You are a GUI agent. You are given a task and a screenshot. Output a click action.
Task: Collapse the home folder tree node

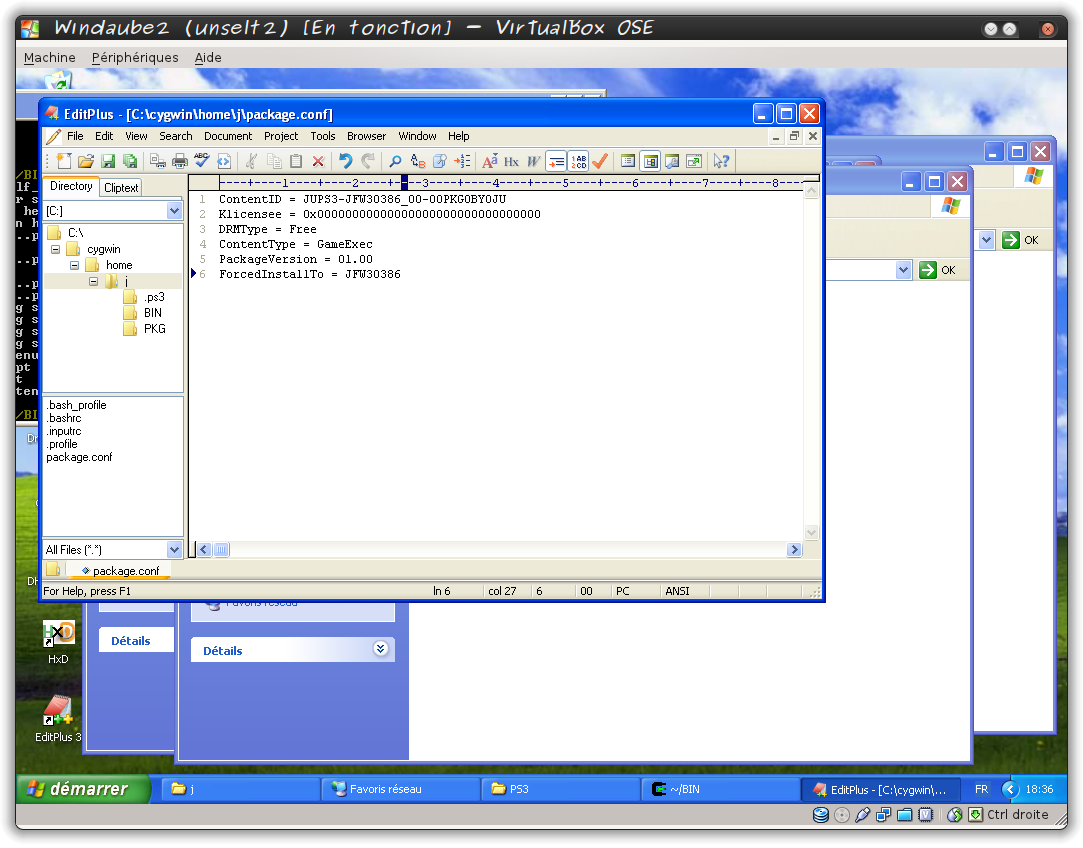tap(75, 265)
